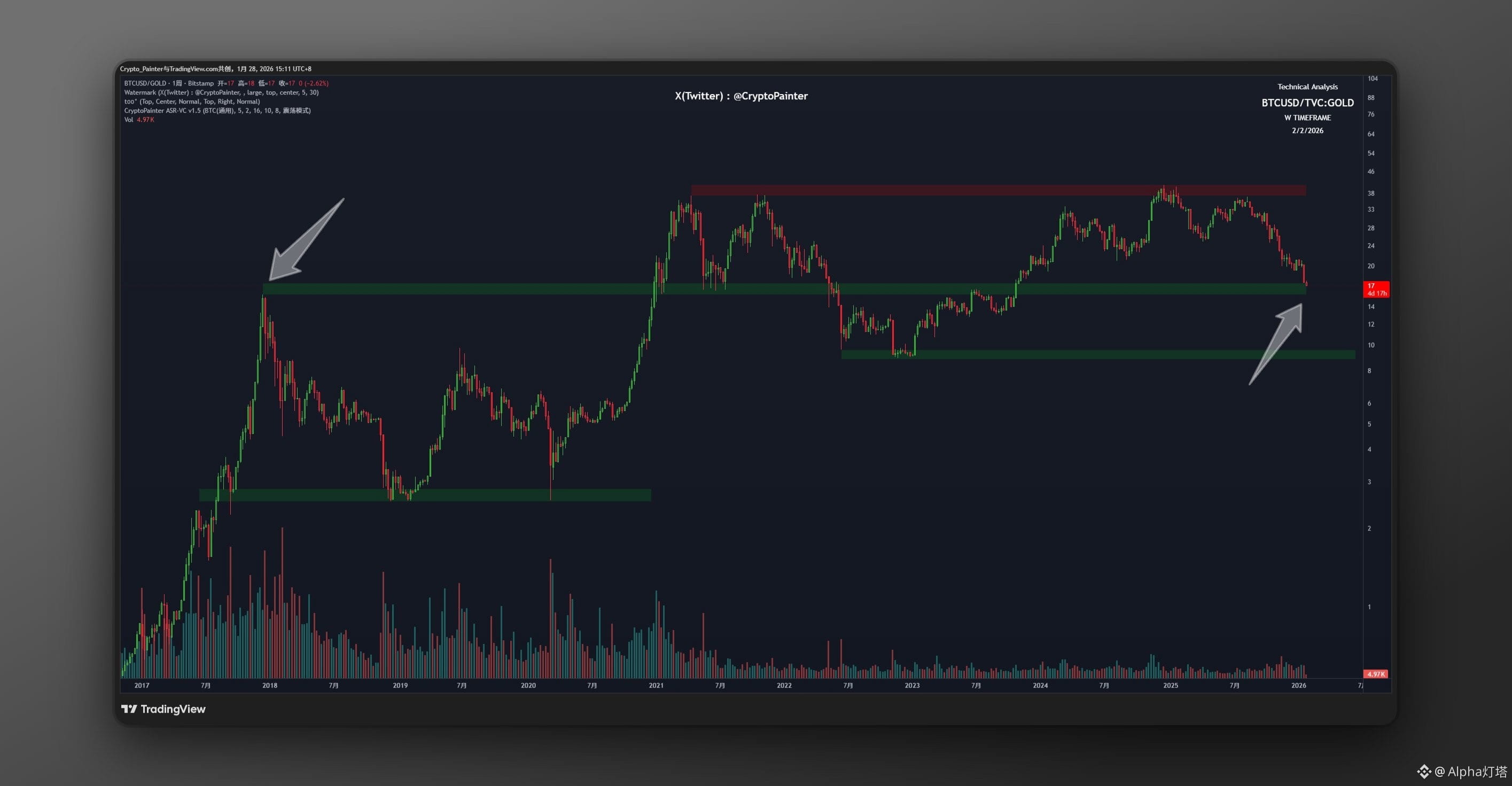Select the BTCUSD/TVC:GOLD label
The image size is (1512, 786).
point(1307,103)
